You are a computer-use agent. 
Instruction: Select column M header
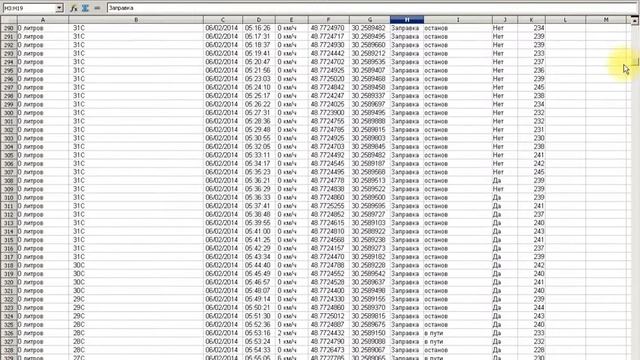pos(606,20)
